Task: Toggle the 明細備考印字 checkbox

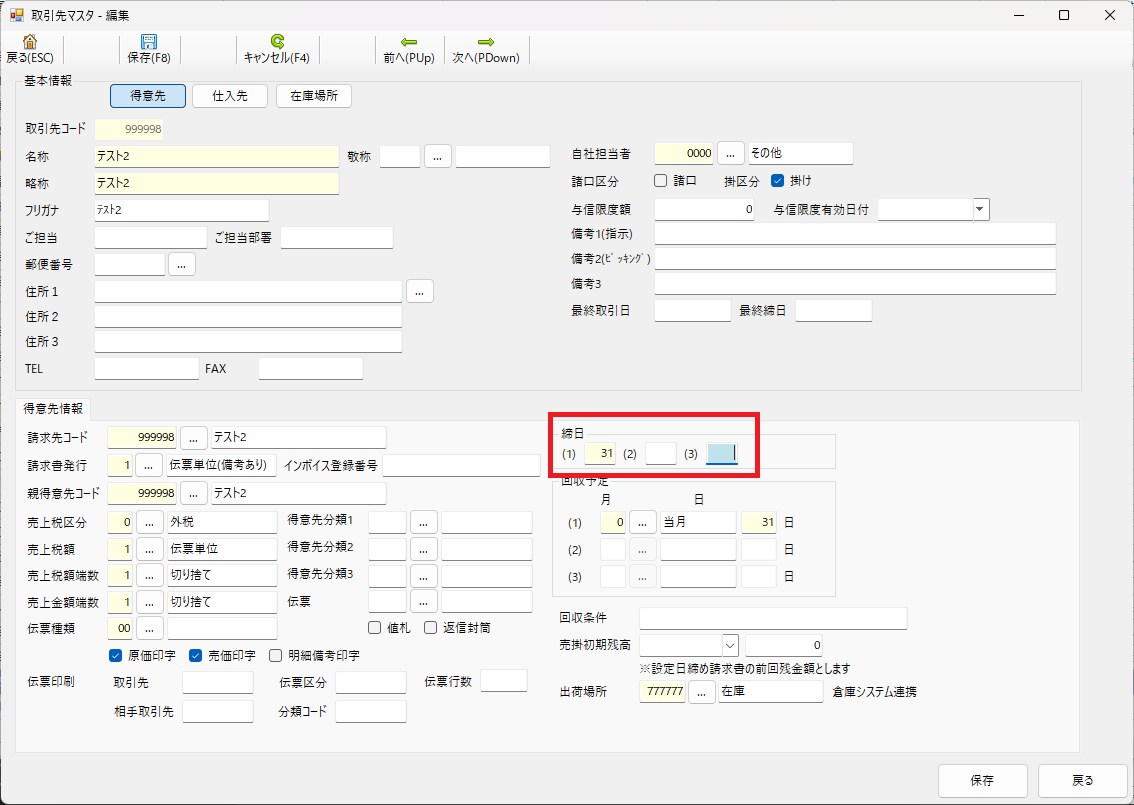Action: [x=276, y=655]
